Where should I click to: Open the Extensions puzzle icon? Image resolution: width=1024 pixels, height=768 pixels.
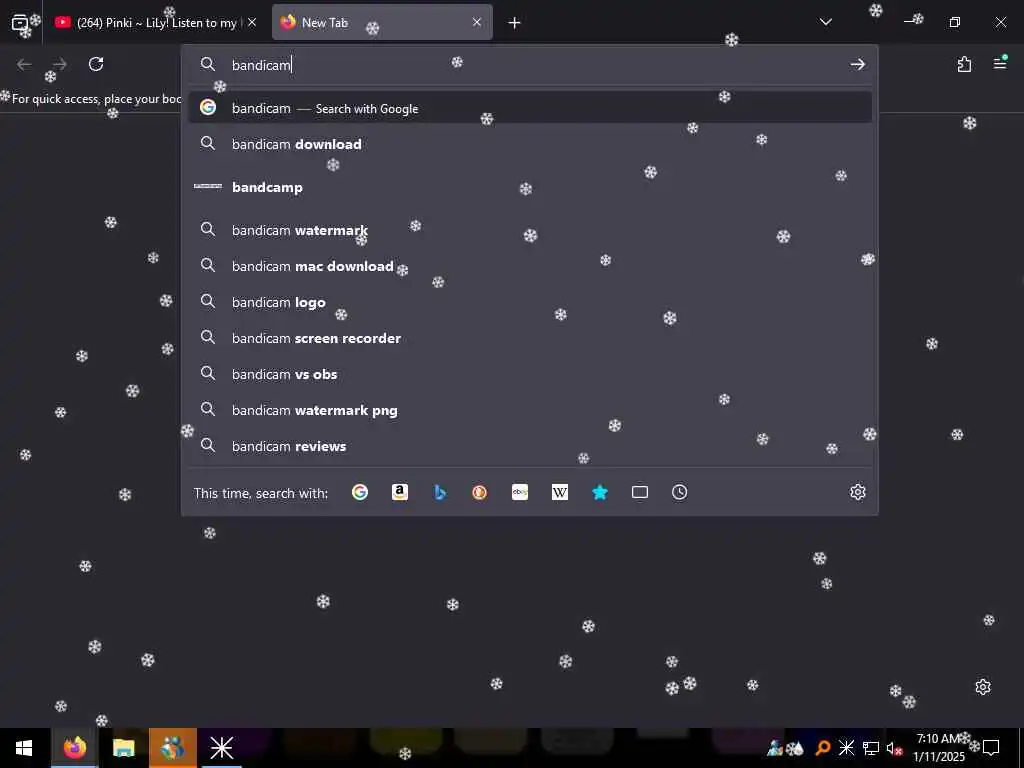click(964, 64)
